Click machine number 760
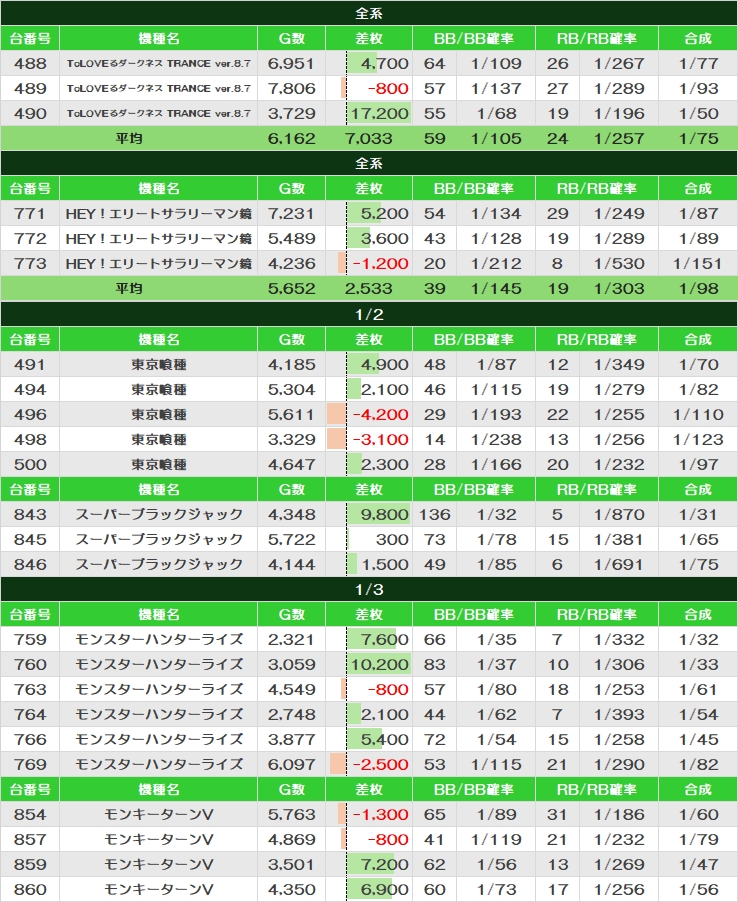This screenshot has width=738, height=902. 30,664
